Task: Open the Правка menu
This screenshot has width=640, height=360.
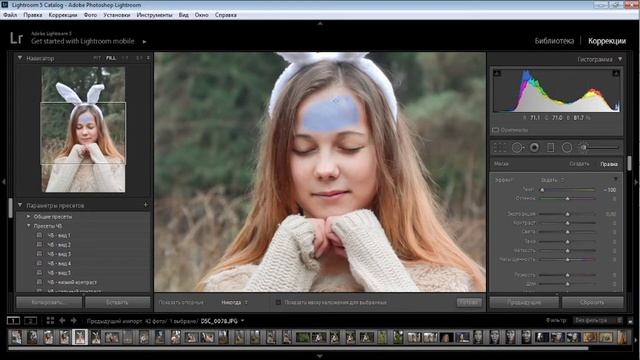Action: tap(33, 15)
